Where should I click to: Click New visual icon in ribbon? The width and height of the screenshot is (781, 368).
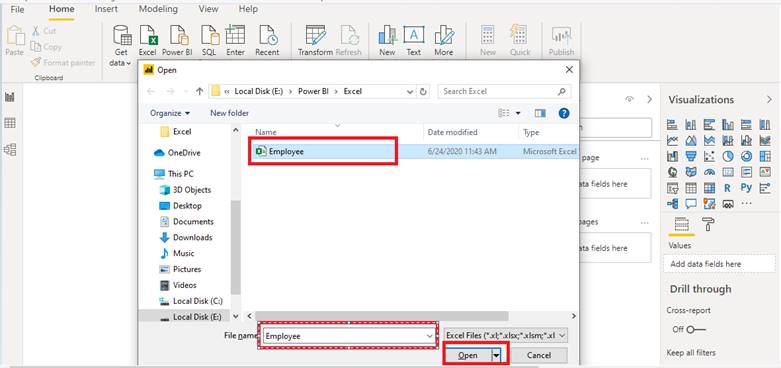[387, 35]
